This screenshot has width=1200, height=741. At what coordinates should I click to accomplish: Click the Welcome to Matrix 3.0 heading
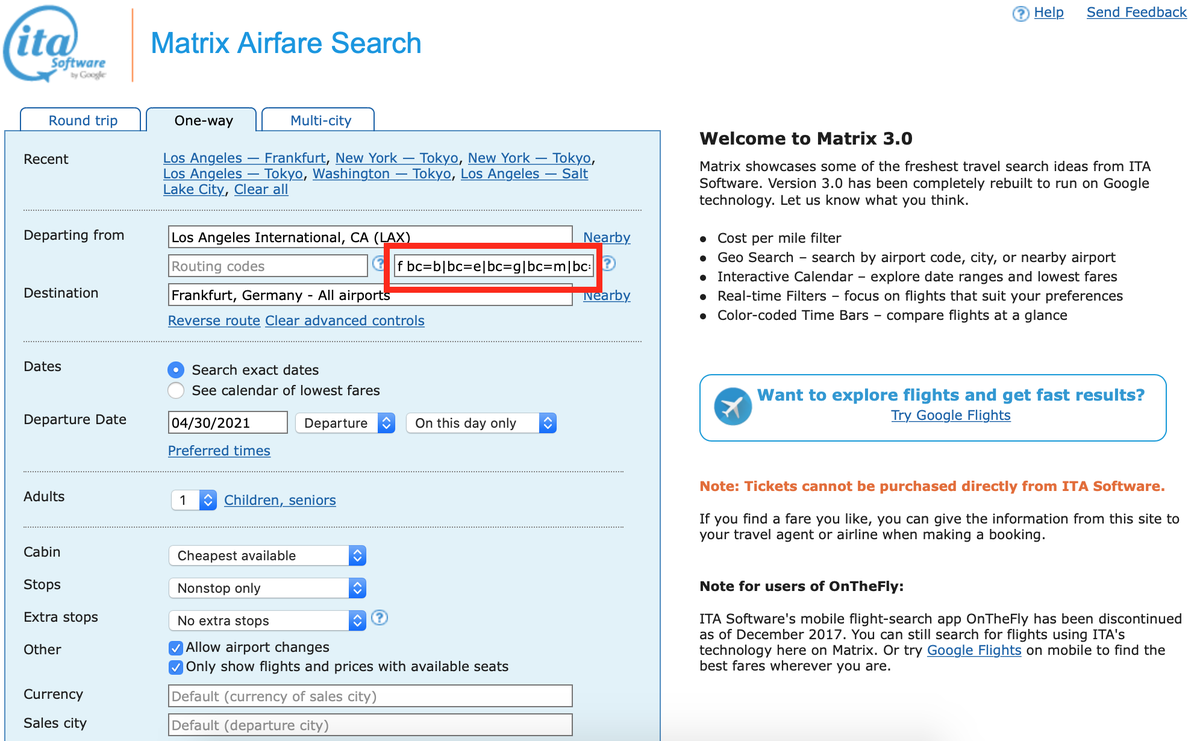(806, 139)
